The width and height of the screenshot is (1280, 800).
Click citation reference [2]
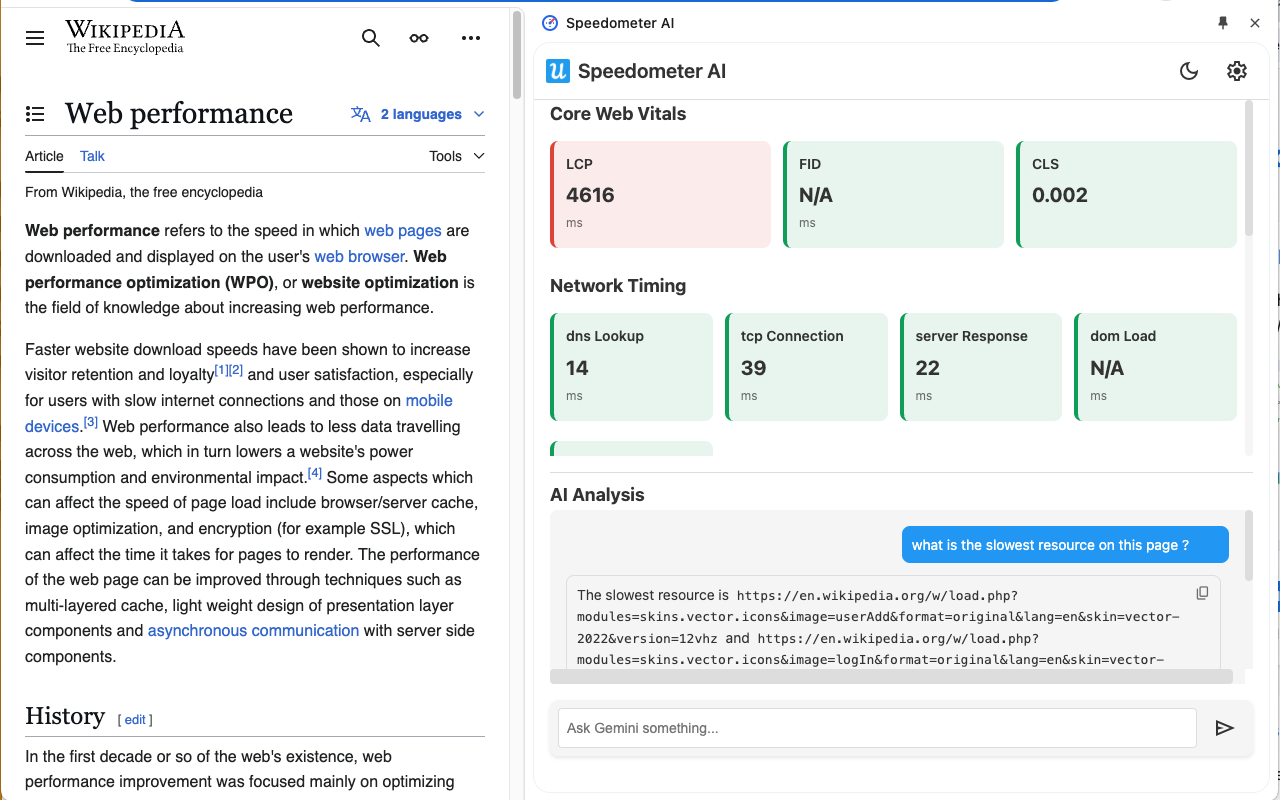click(x=236, y=370)
